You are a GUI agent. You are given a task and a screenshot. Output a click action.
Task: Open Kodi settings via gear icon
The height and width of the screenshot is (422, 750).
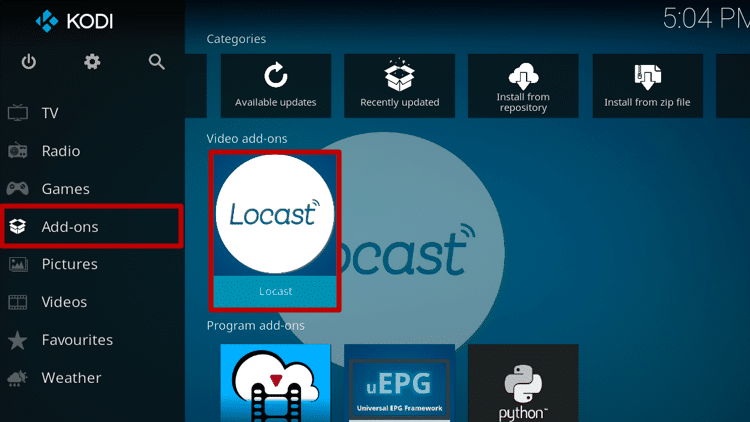(x=92, y=62)
